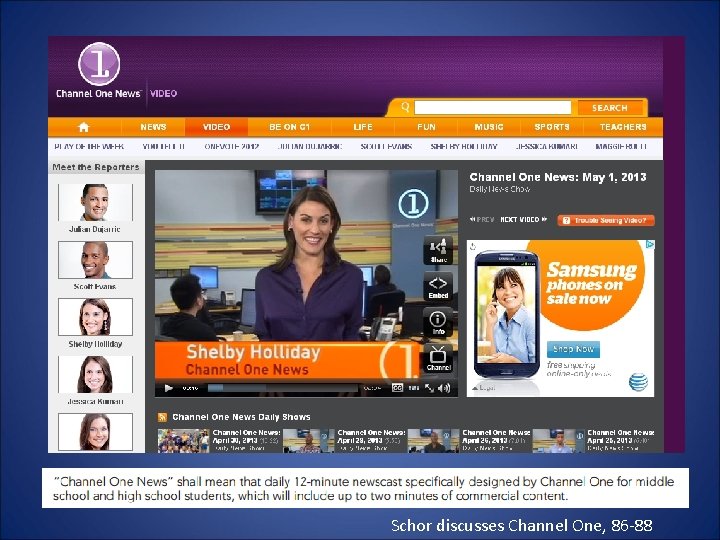720x540 pixels.
Task: Open April 25, 2013 daily show thumbnail
Action: point(558,441)
